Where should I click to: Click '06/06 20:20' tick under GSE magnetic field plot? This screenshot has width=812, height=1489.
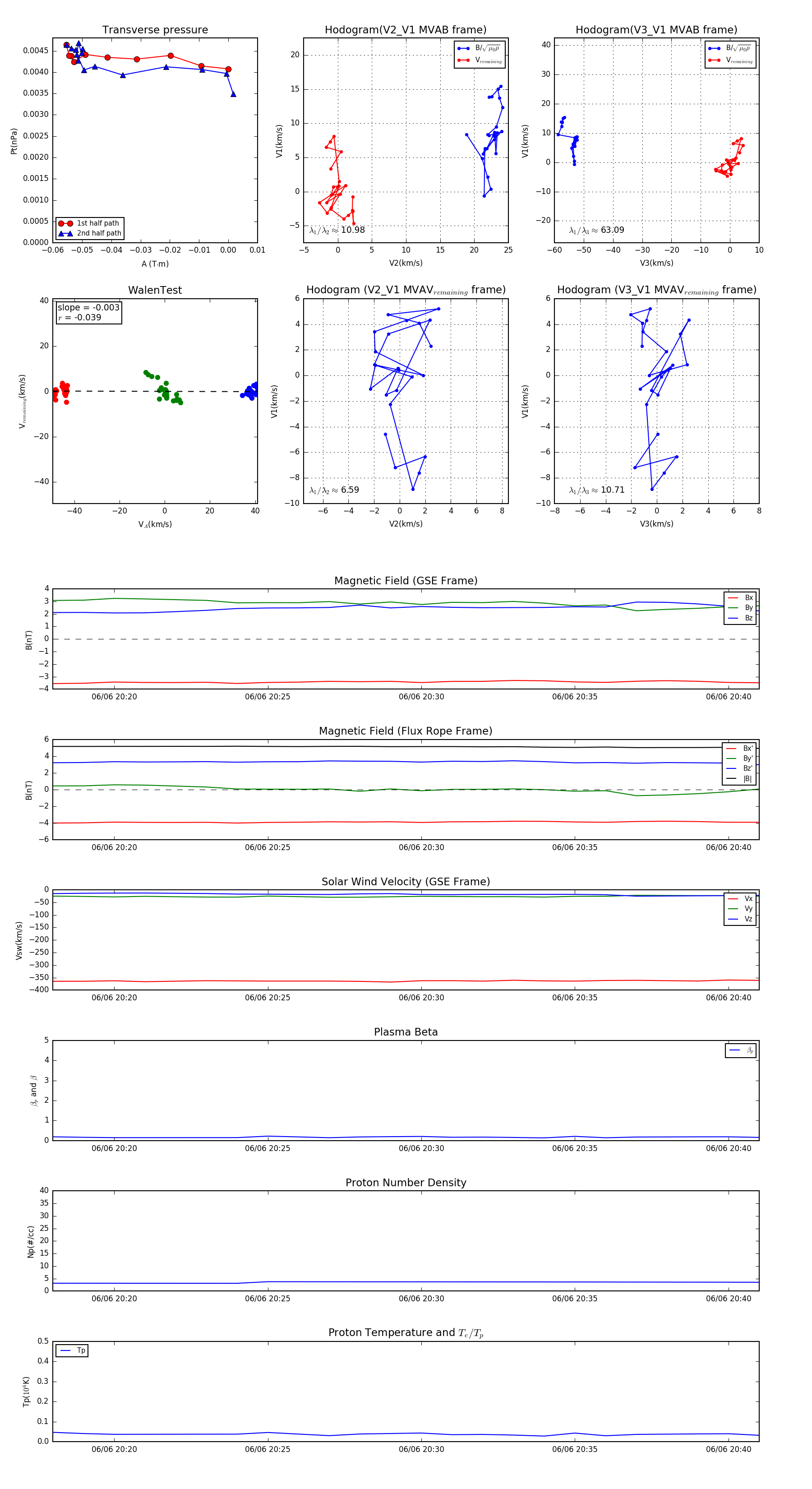[x=115, y=697]
